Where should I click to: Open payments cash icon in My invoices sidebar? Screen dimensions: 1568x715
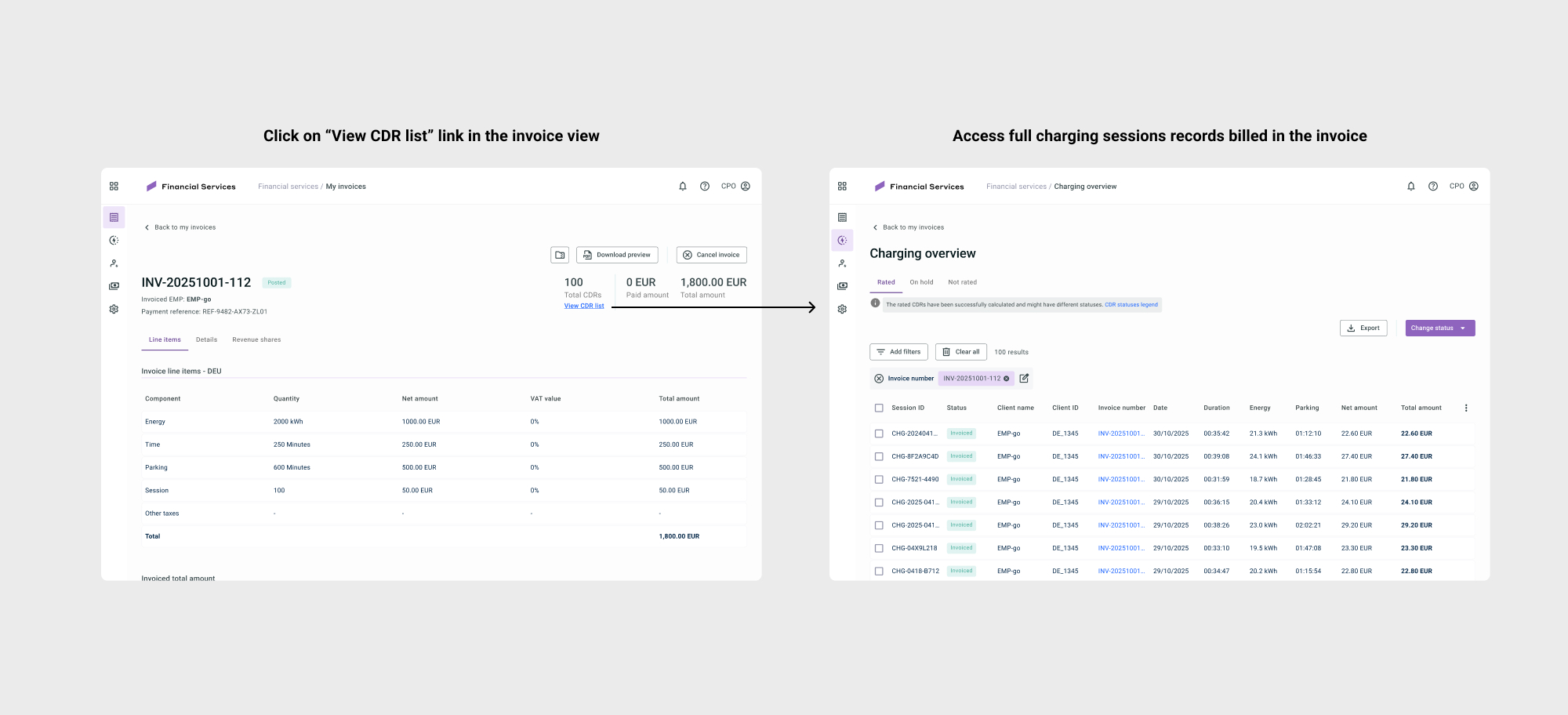point(114,286)
